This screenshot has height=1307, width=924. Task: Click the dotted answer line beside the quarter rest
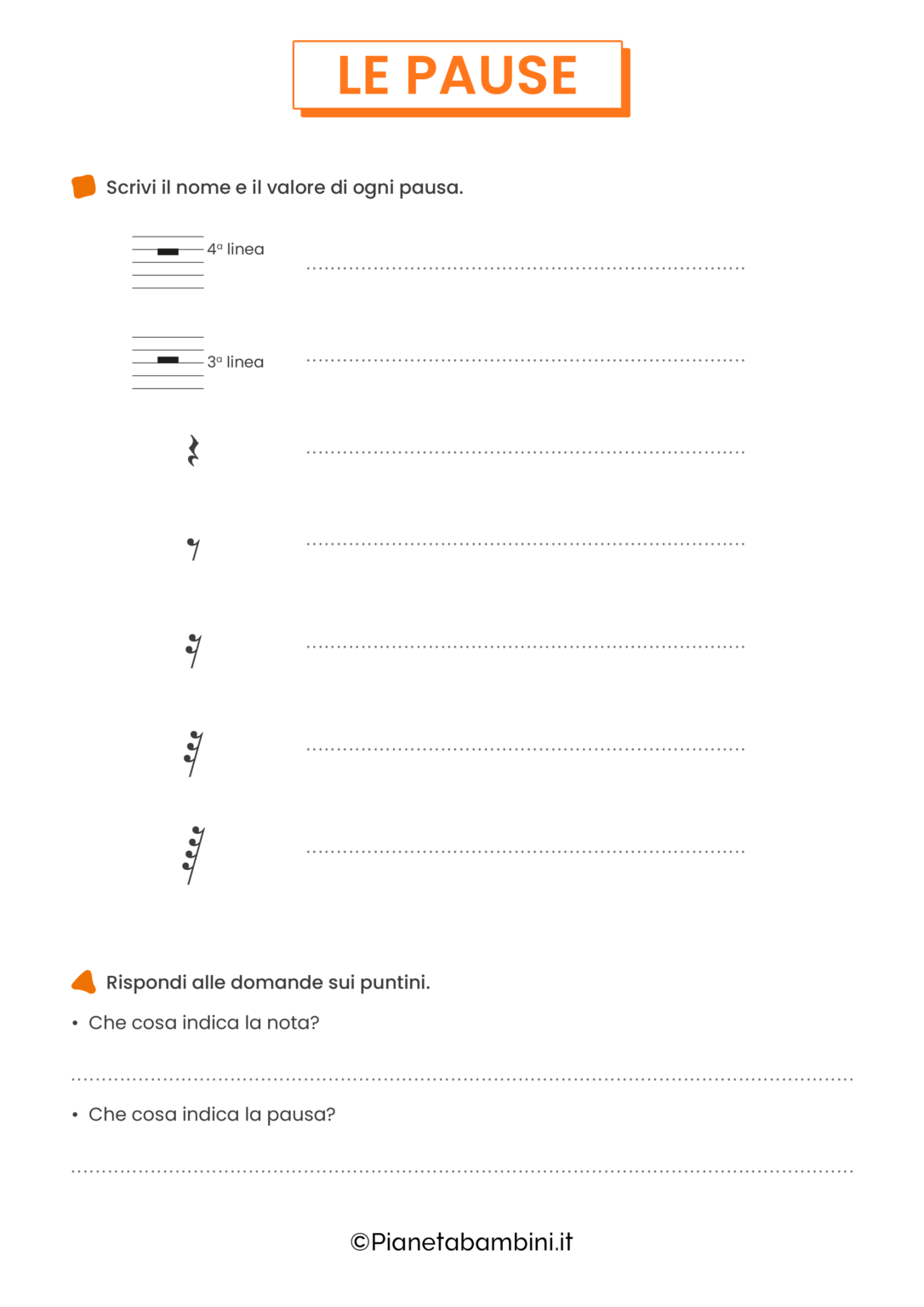pos(525,452)
